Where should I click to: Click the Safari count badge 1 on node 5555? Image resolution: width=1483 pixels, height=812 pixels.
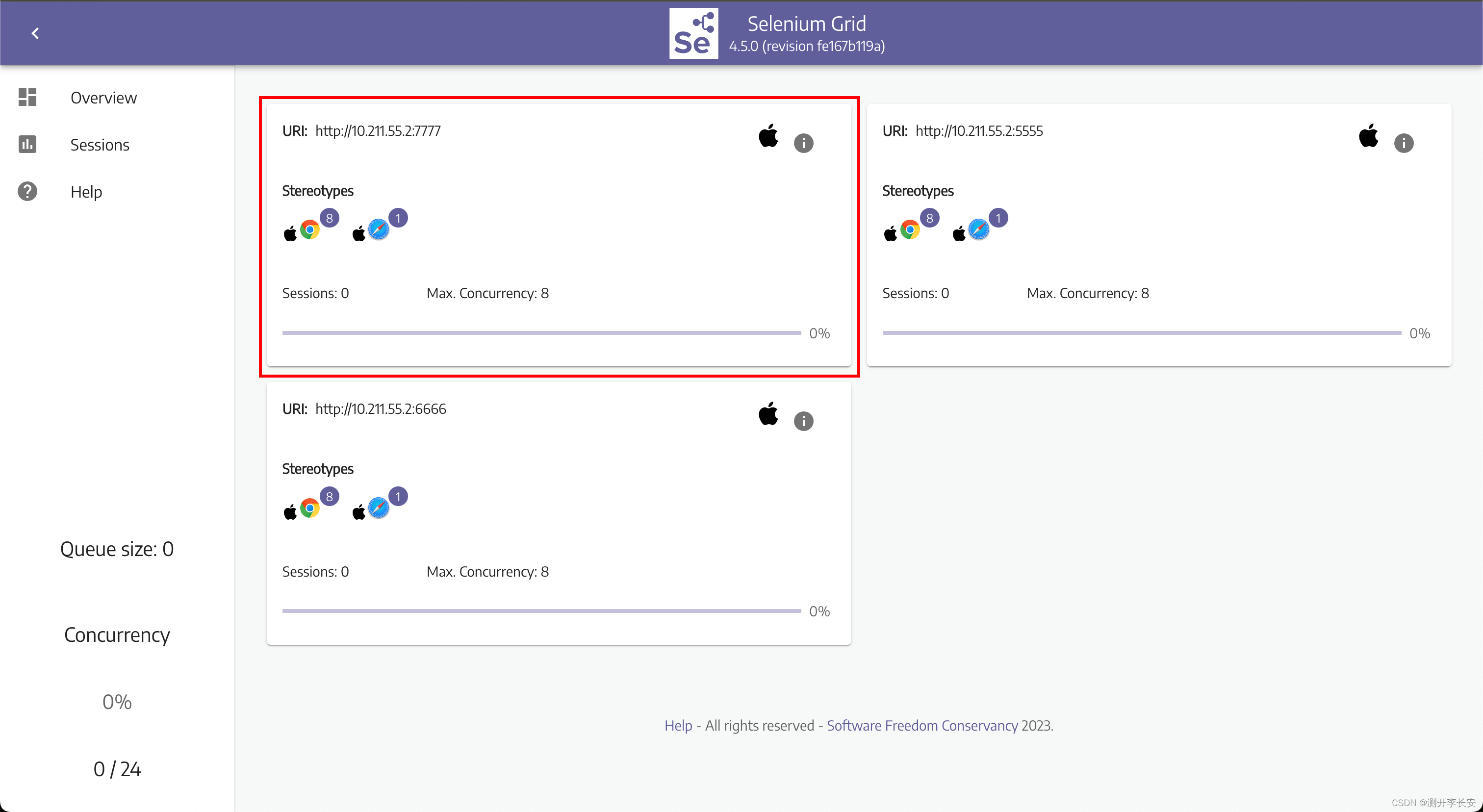pos(998,218)
